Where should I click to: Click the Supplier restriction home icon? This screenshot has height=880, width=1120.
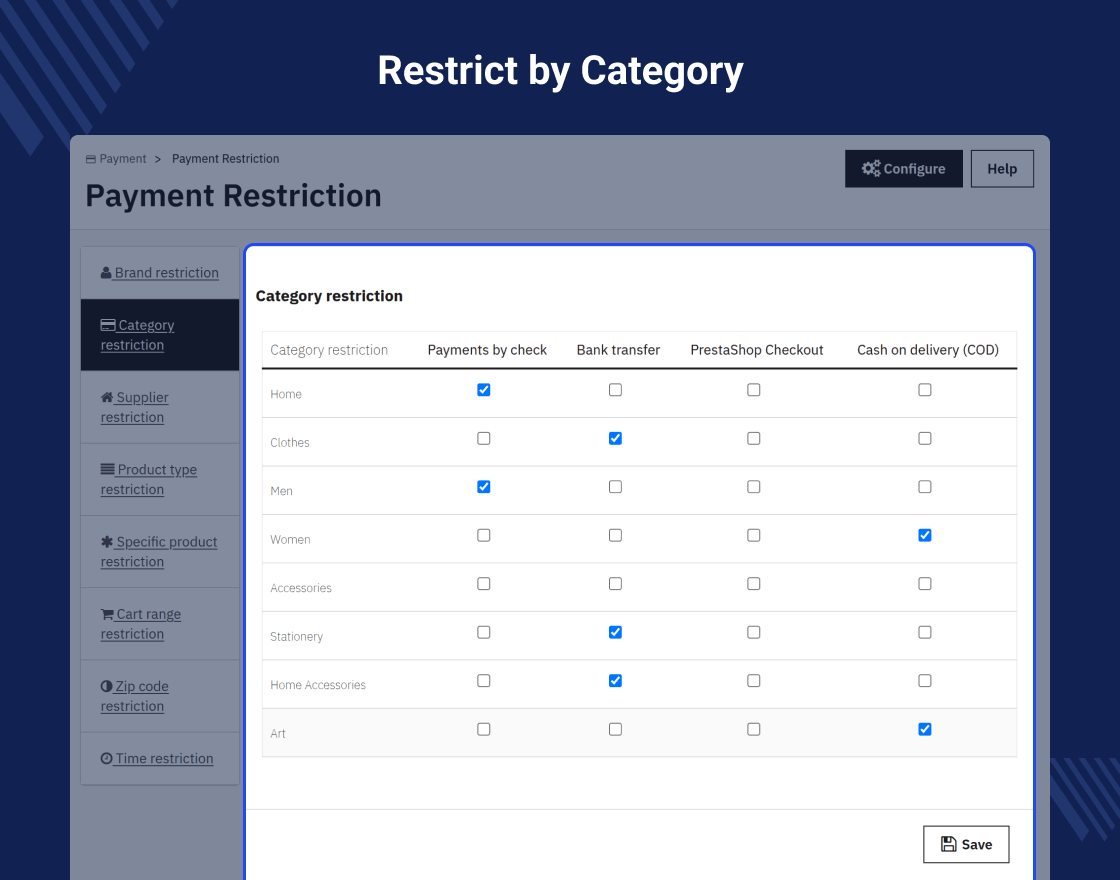pyautogui.click(x=107, y=397)
